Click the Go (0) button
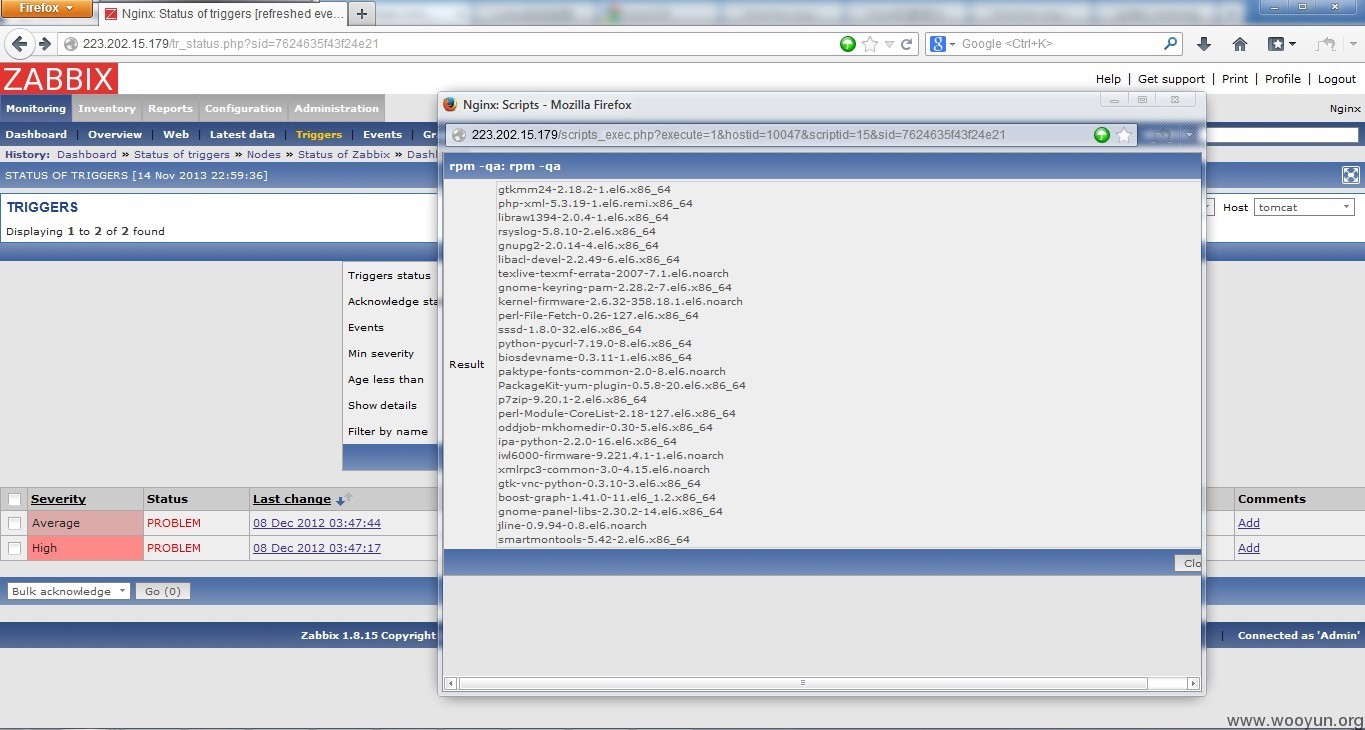The width and height of the screenshot is (1365, 730). pos(163,591)
